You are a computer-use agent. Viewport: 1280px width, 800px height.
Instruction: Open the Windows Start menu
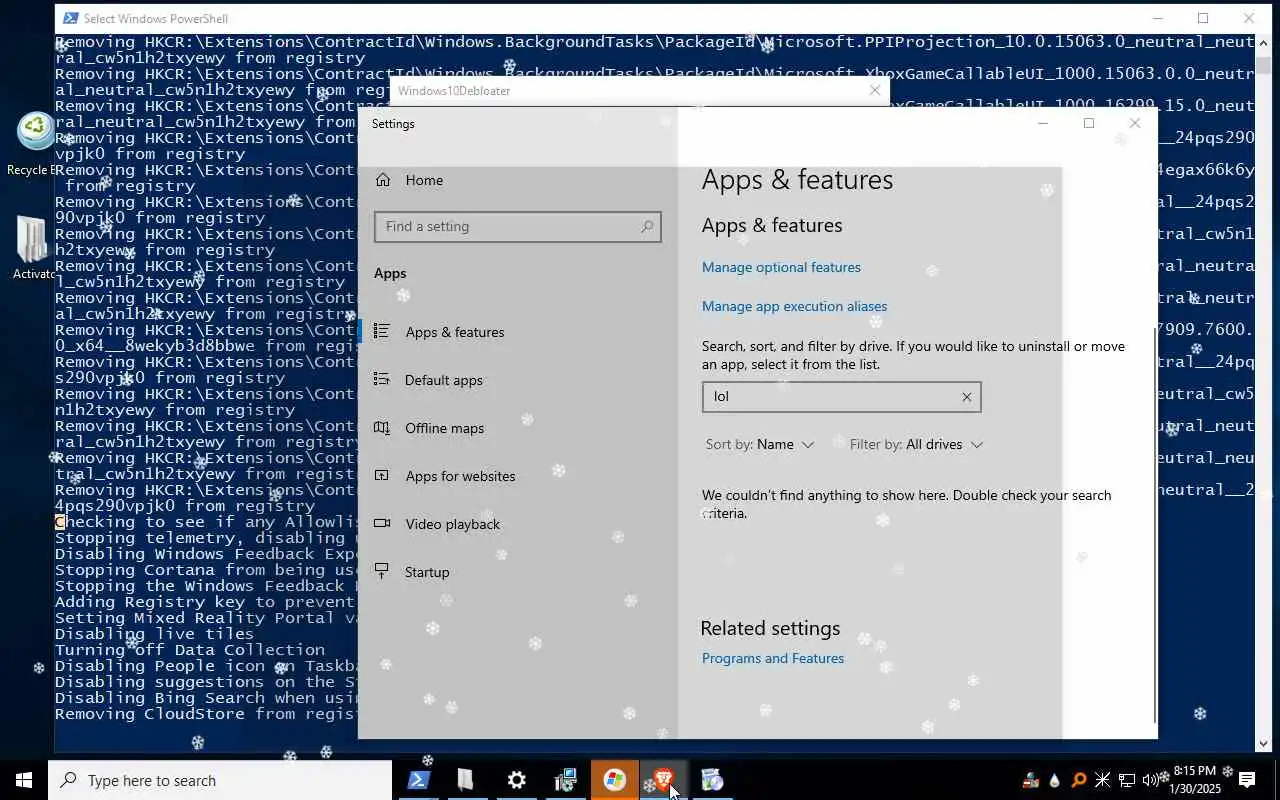[x=24, y=780]
